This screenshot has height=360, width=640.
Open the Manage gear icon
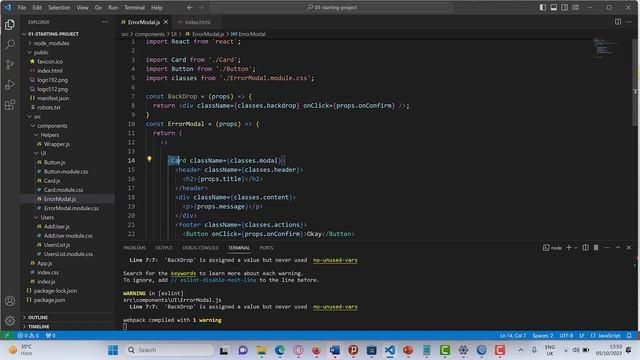[x=10, y=321]
